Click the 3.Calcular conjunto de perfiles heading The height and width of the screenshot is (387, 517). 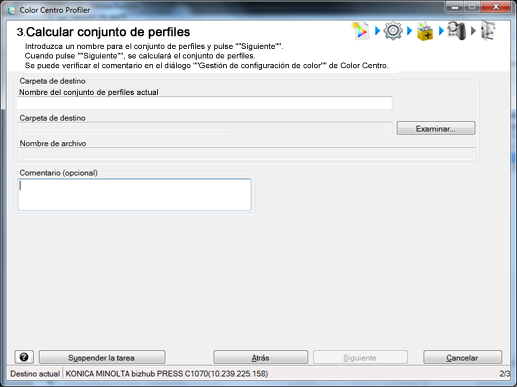point(103,32)
